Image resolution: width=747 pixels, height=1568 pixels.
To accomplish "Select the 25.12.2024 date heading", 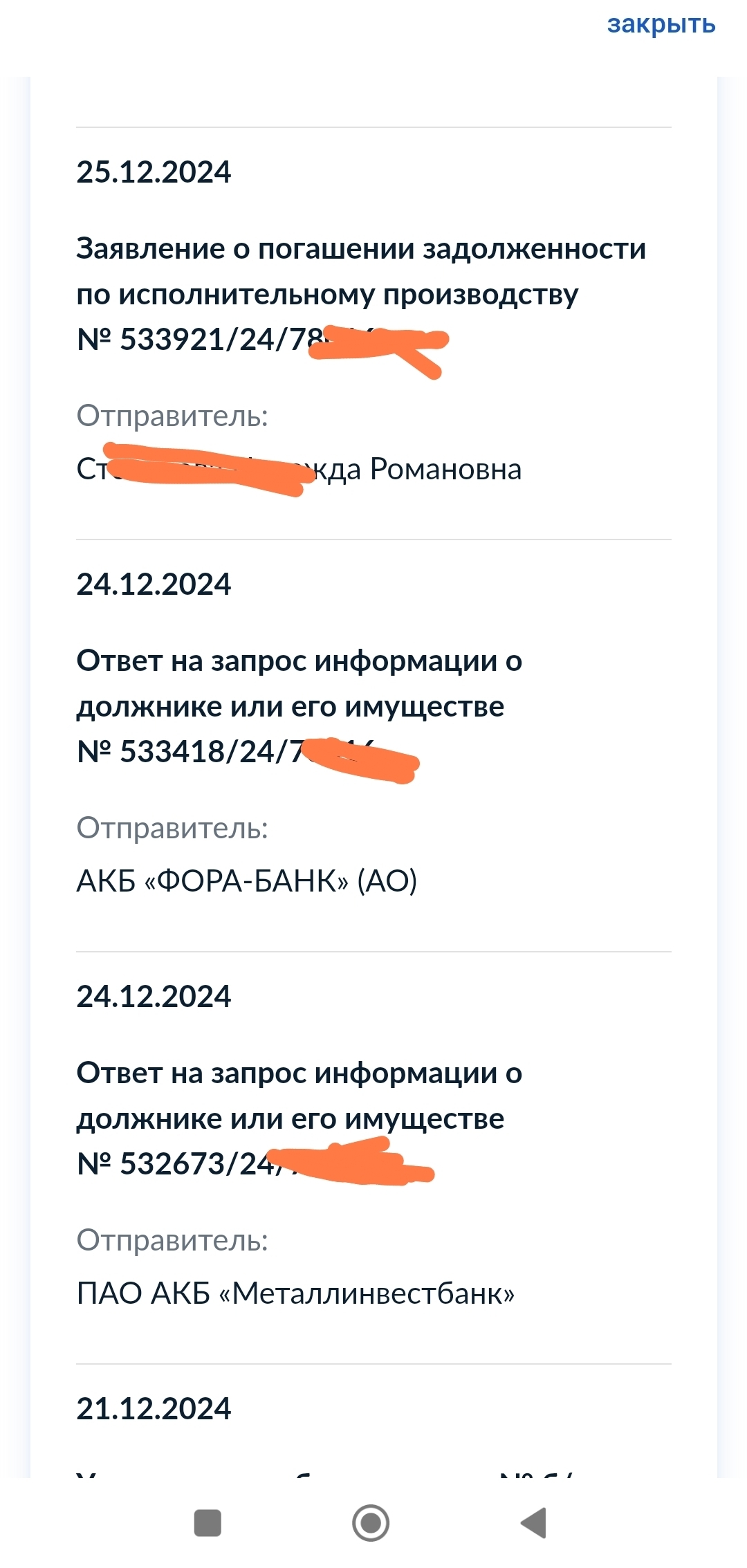I will (x=154, y=172).
